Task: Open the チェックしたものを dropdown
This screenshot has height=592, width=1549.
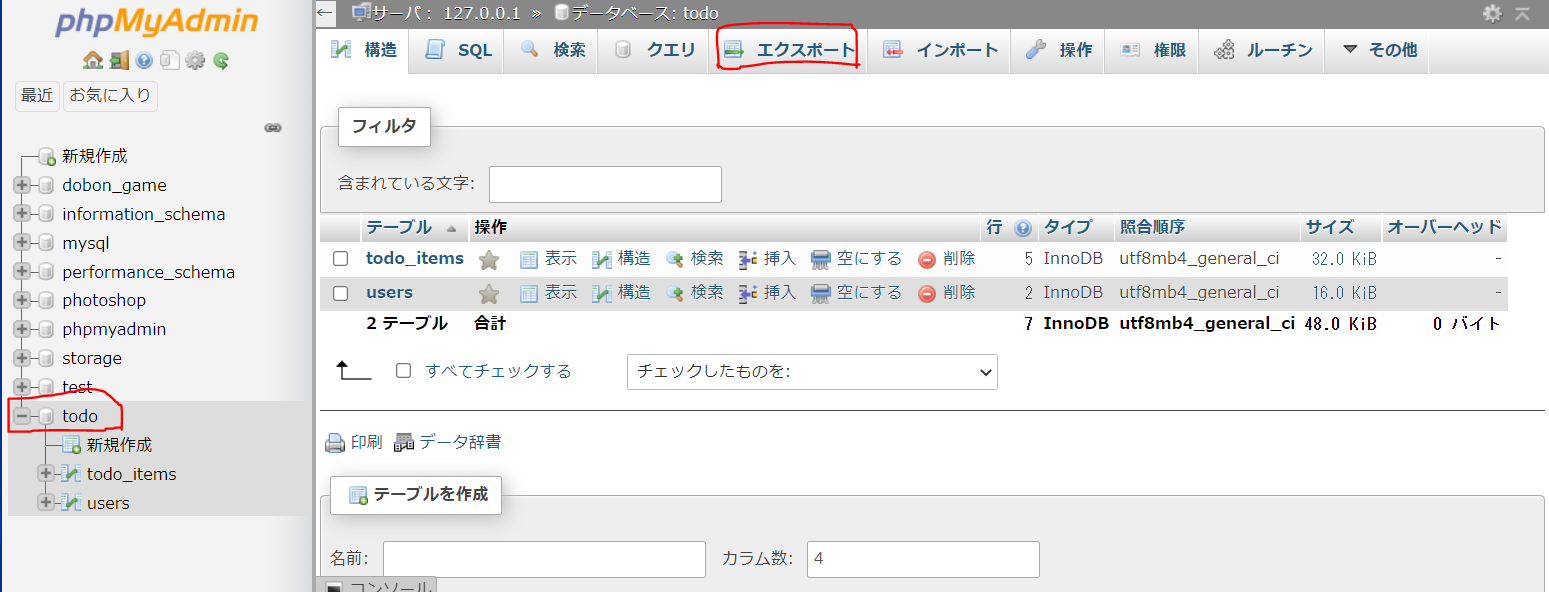Action: tap(811, 371)
